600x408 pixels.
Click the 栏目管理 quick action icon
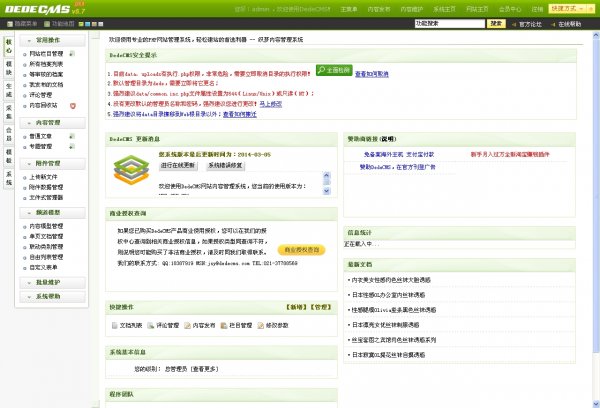pos(224,325)
